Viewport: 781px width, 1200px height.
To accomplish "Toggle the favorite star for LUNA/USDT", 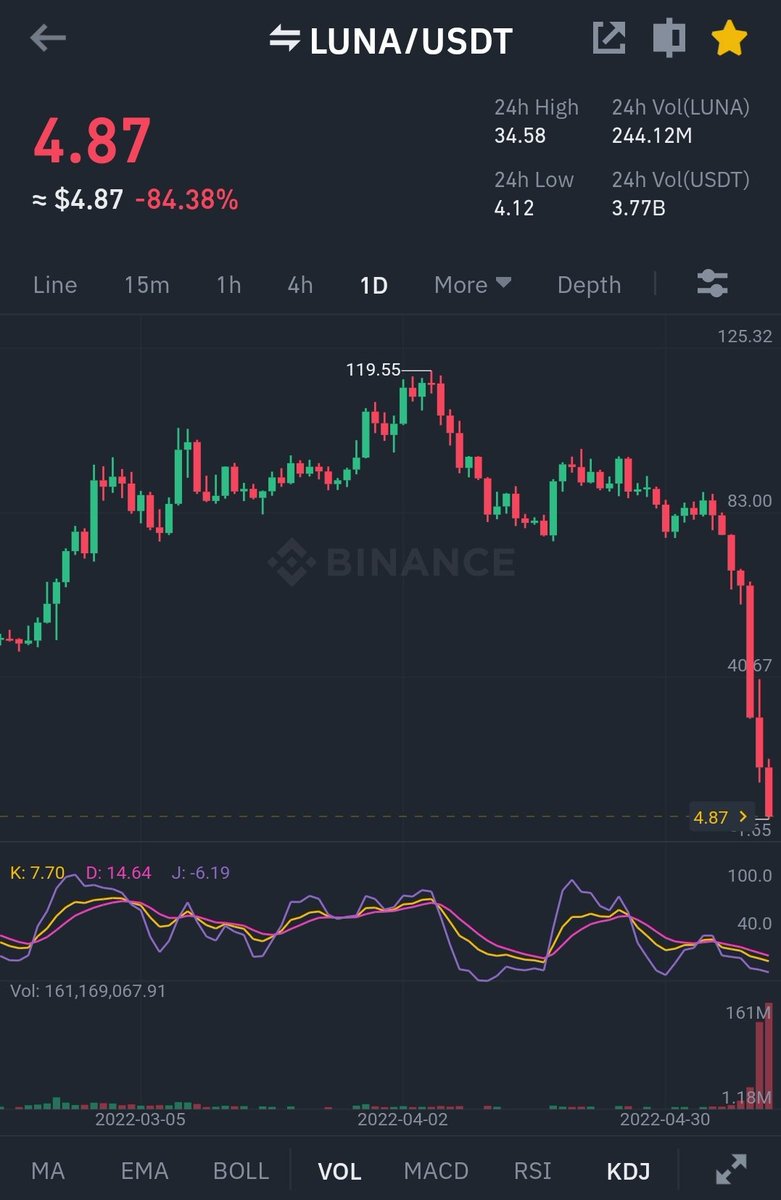I will [x=730, y=38].
